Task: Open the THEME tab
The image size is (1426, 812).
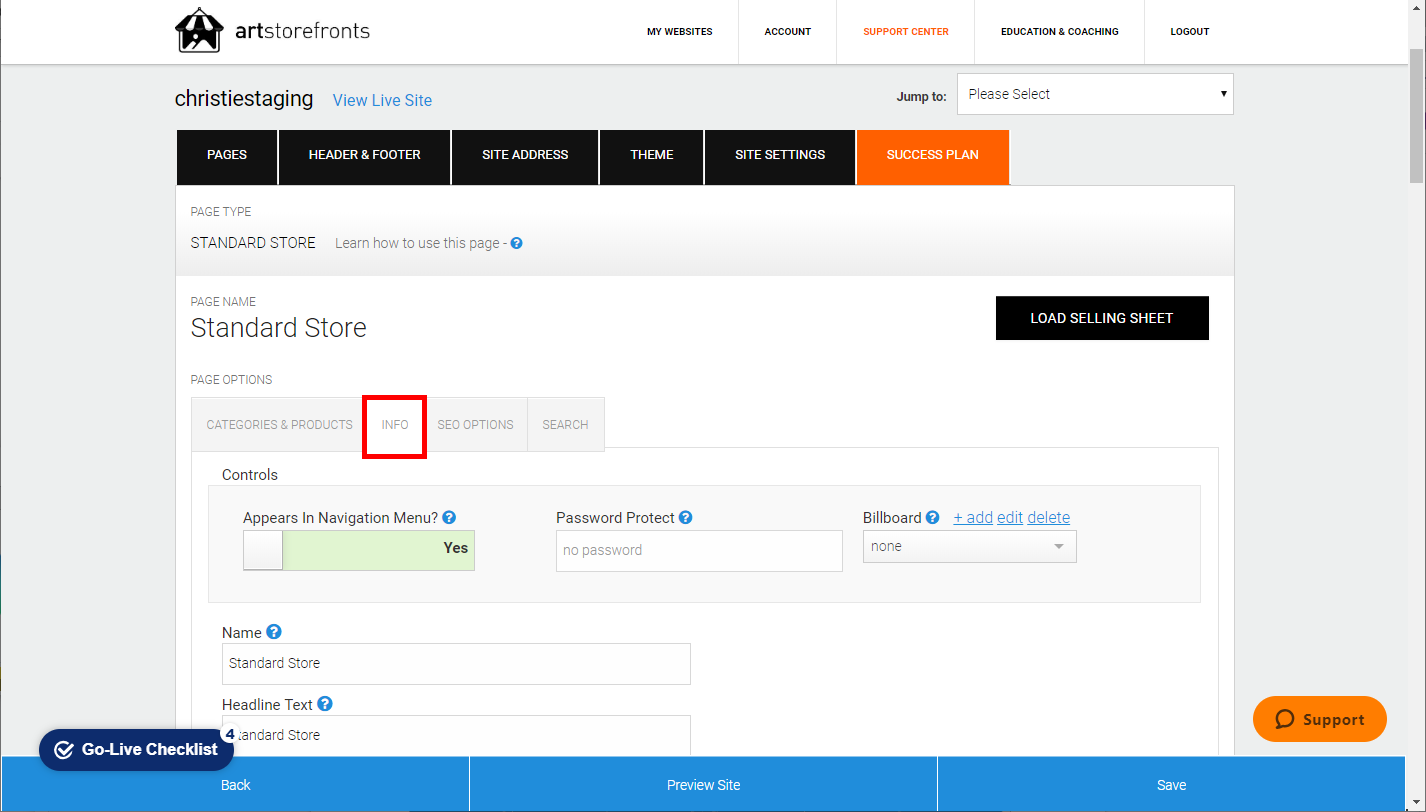Action: pyautogui.click(x=652, y=156)
